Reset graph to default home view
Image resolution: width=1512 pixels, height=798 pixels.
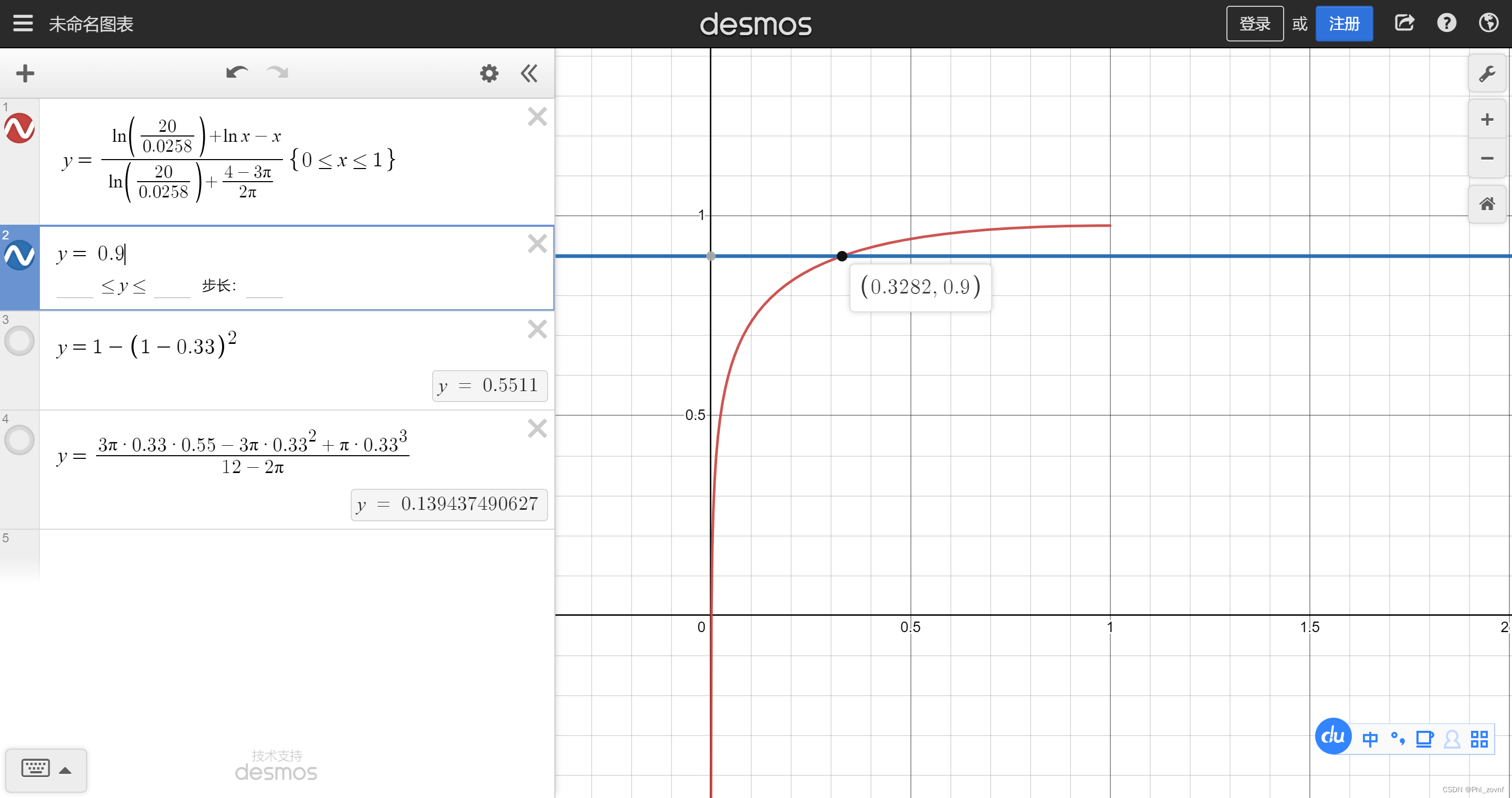pos(1487,204)
